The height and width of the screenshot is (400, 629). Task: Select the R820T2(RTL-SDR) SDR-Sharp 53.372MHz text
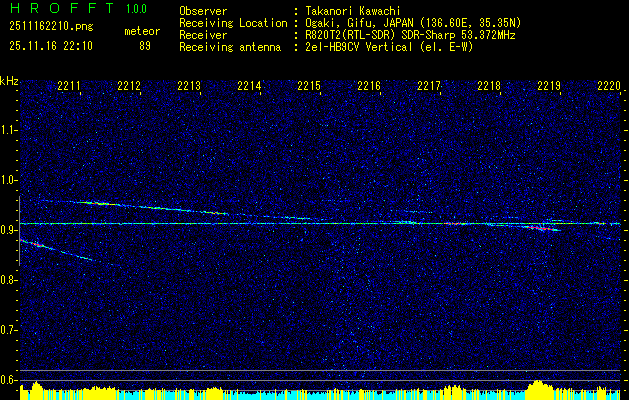pyautogui.click(x=410, y=35)
